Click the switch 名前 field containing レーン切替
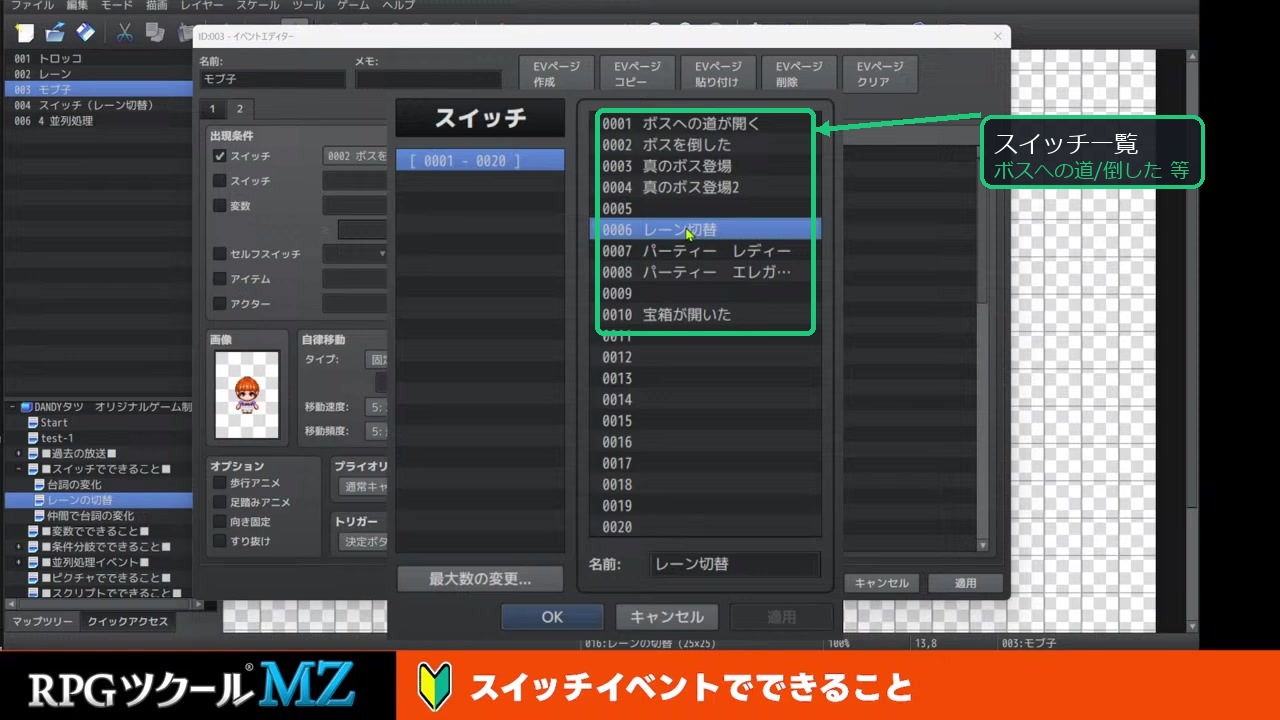Screen dimensions: 1280x720 (735, 564)
